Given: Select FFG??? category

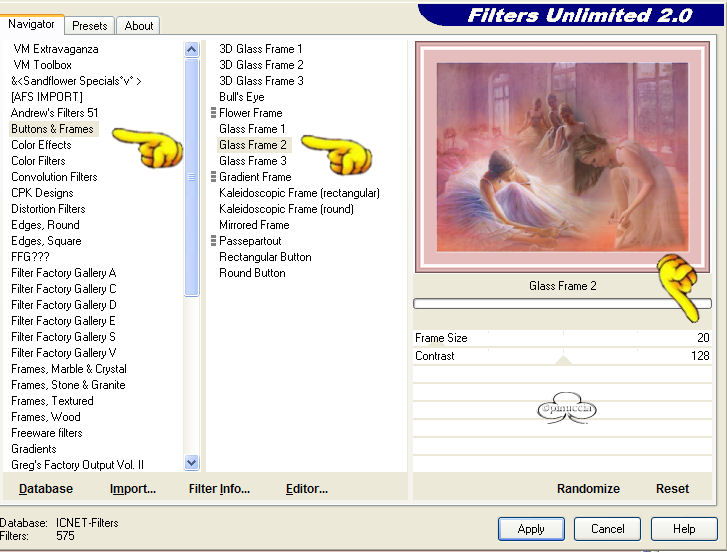Looking at the screenshot, I should pos(30,257).
